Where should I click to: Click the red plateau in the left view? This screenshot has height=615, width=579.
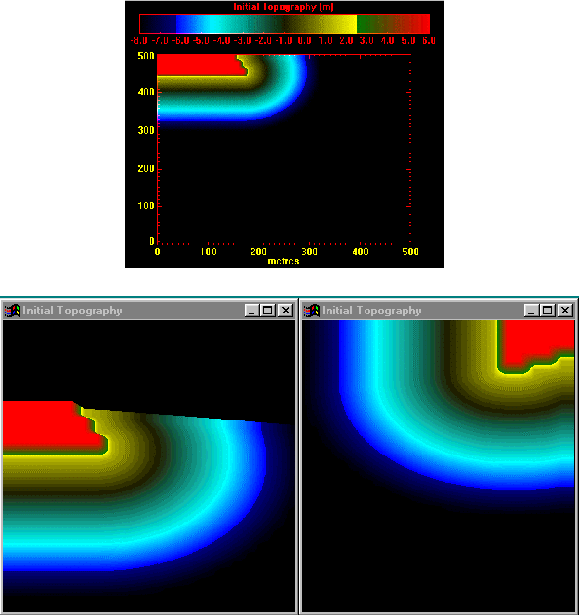click(x=47, y=428)
